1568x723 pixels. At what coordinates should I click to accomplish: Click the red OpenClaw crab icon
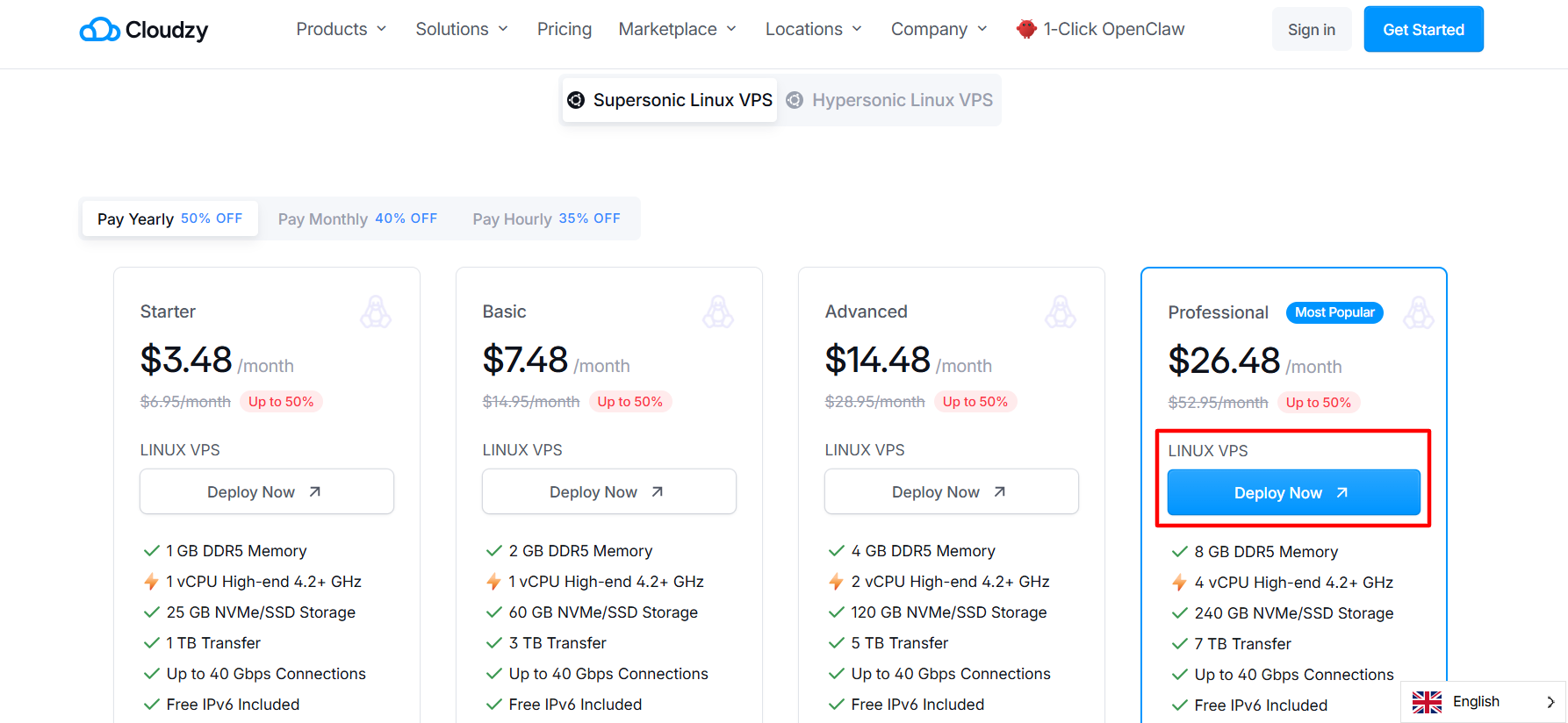point(1026,29)
